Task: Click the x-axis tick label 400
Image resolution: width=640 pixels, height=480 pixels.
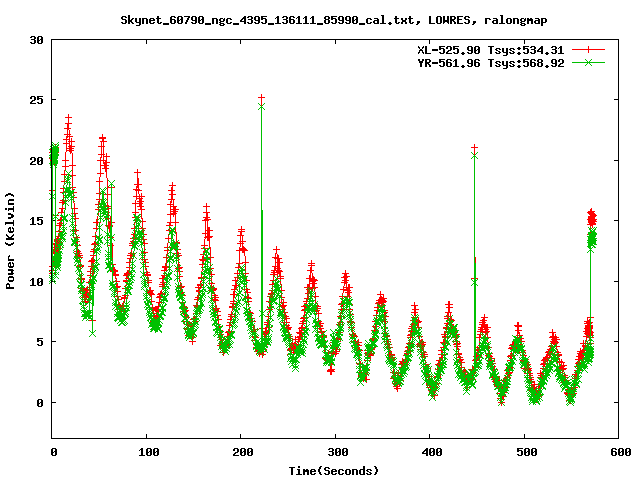Action: coord(431,452)
